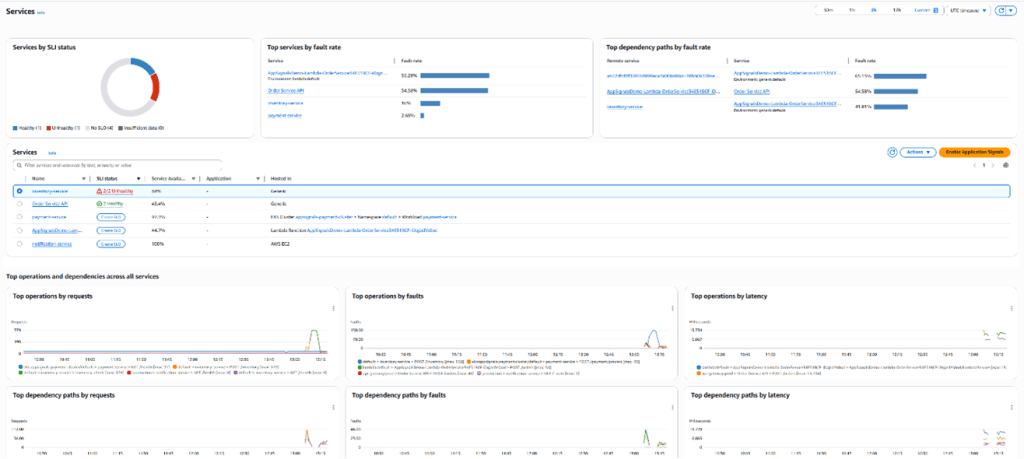Click the Enable Application Signals button

tap(974, 152)
